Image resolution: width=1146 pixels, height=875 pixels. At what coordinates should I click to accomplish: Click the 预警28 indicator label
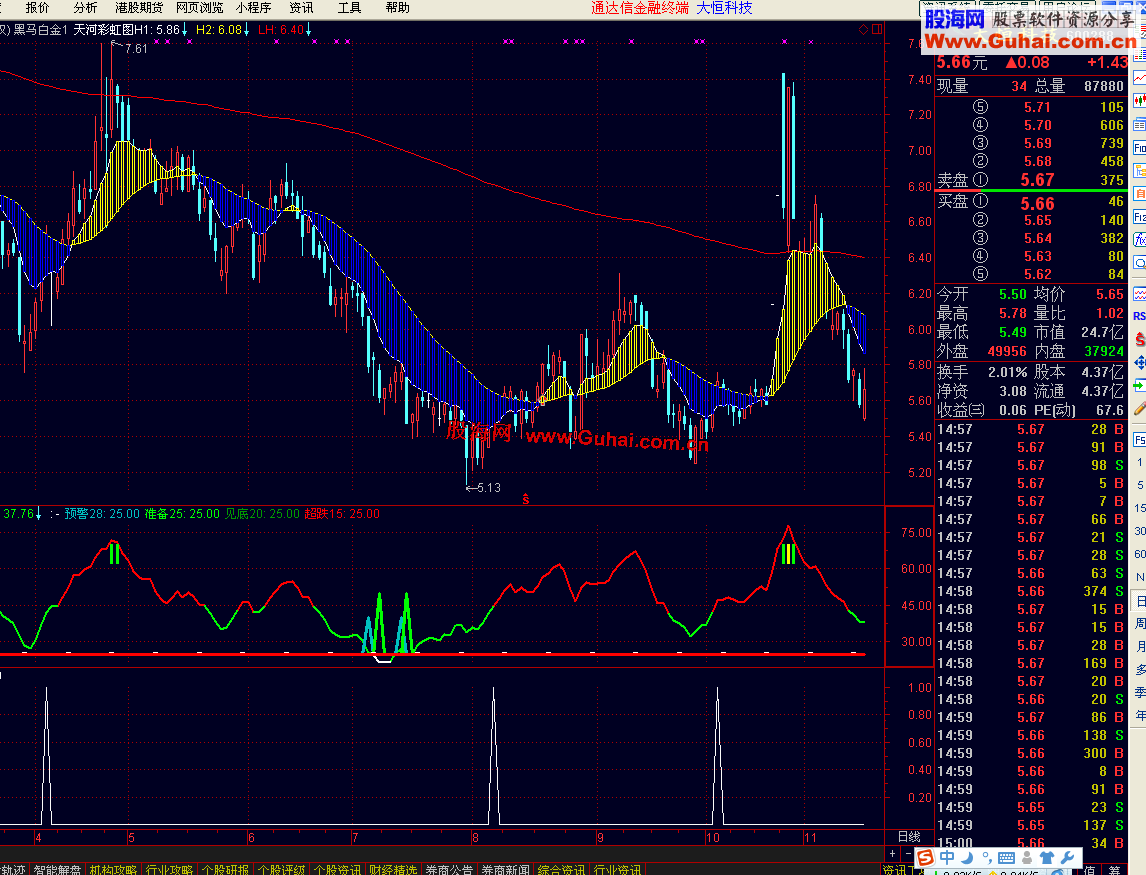point(102,514)
